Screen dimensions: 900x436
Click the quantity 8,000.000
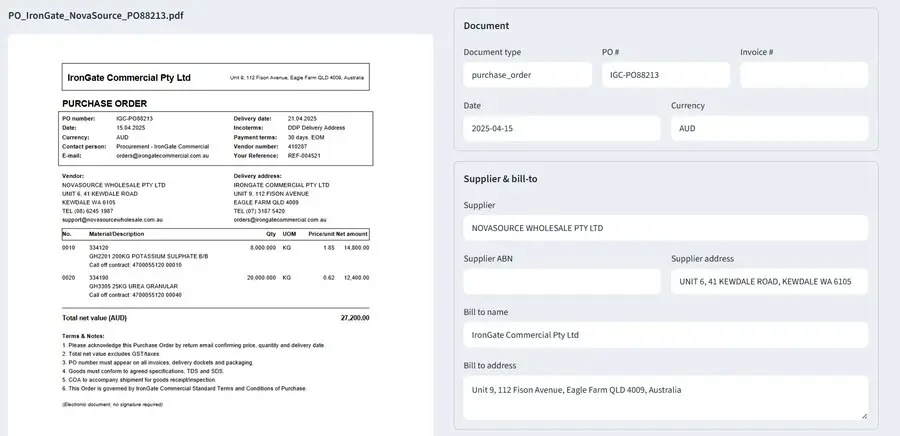click(263, 248)
